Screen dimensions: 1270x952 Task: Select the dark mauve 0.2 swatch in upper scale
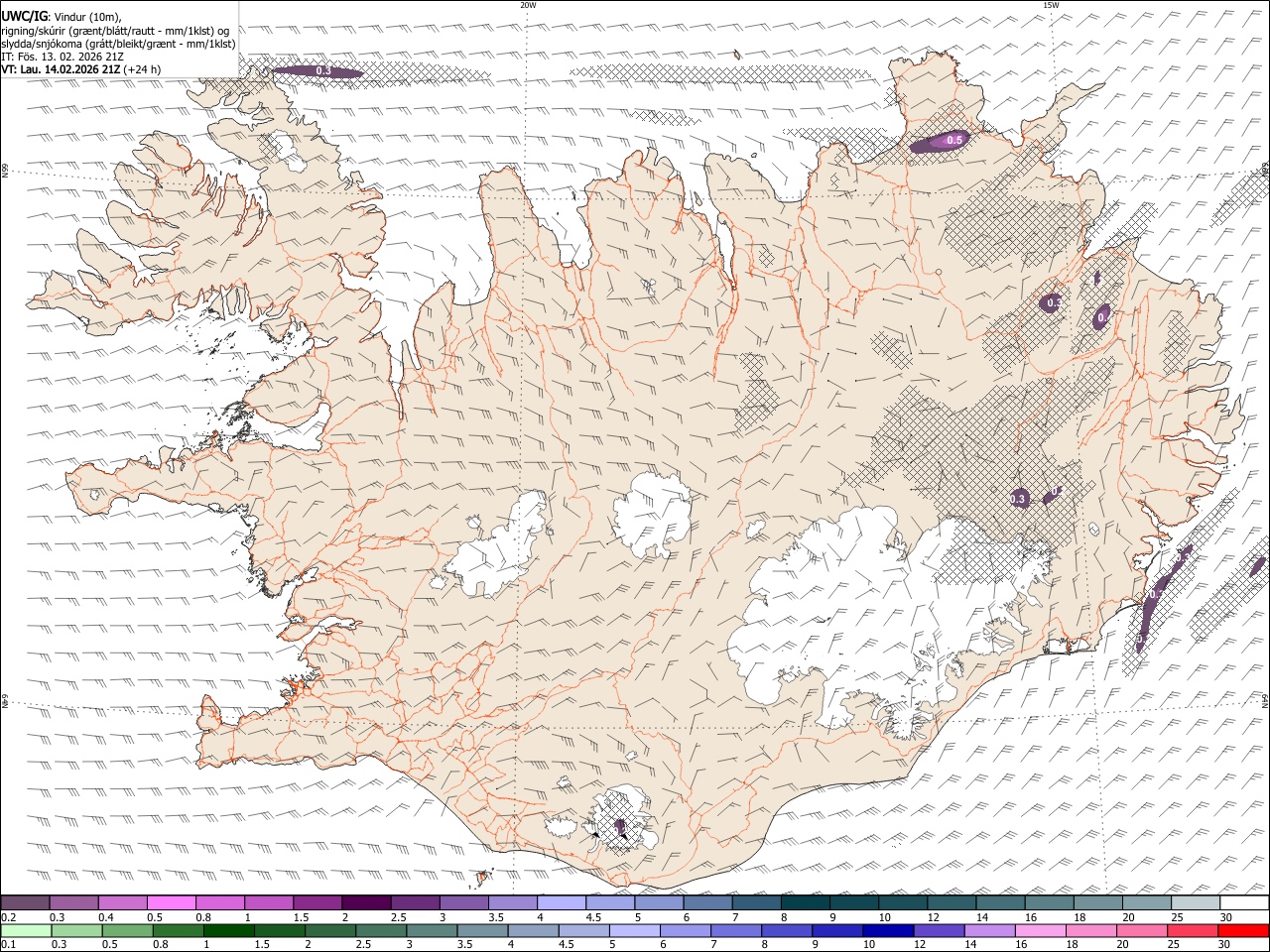[x=25, y=902]
